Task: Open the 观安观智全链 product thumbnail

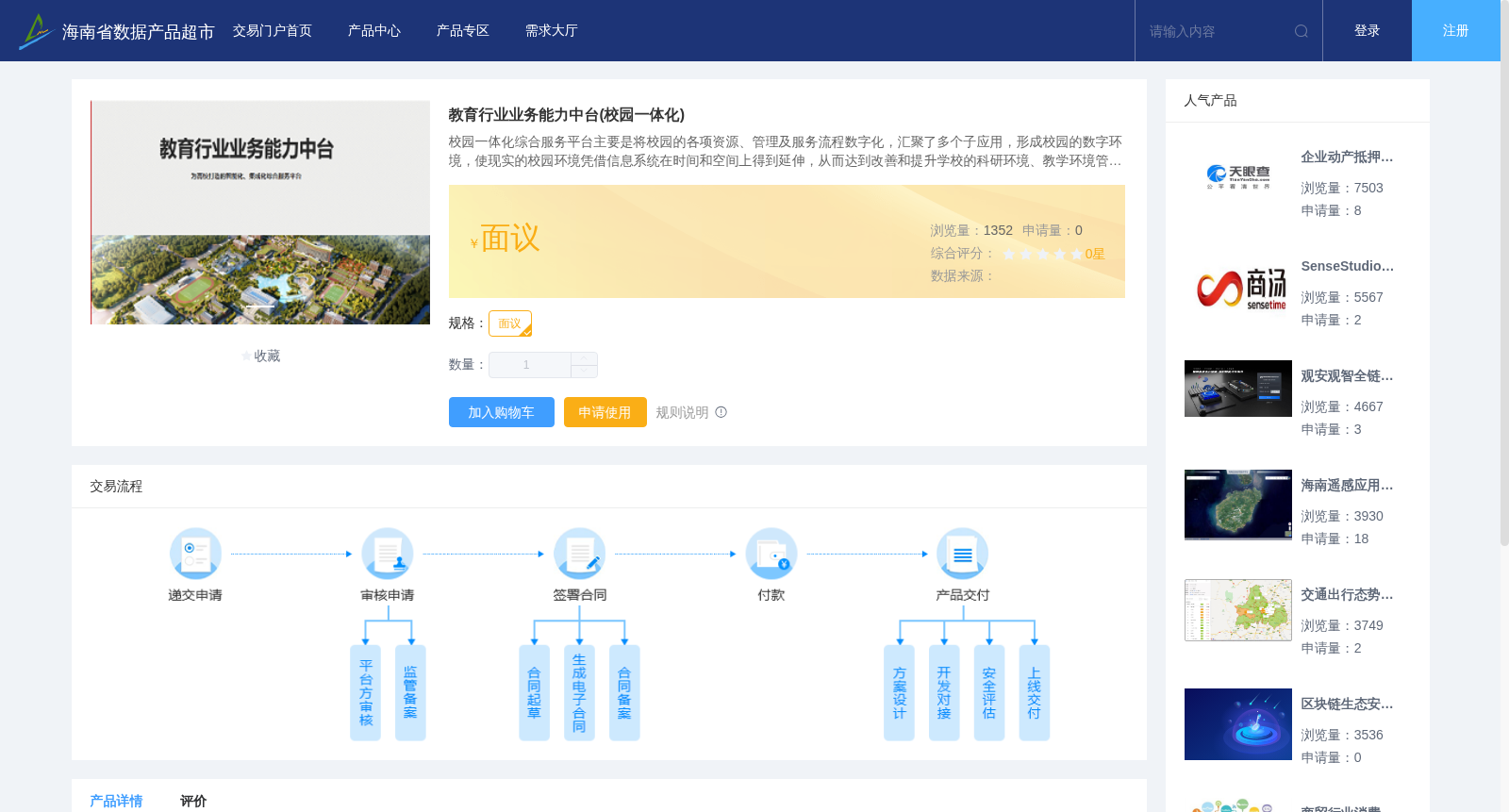Action: (1238, 389)
